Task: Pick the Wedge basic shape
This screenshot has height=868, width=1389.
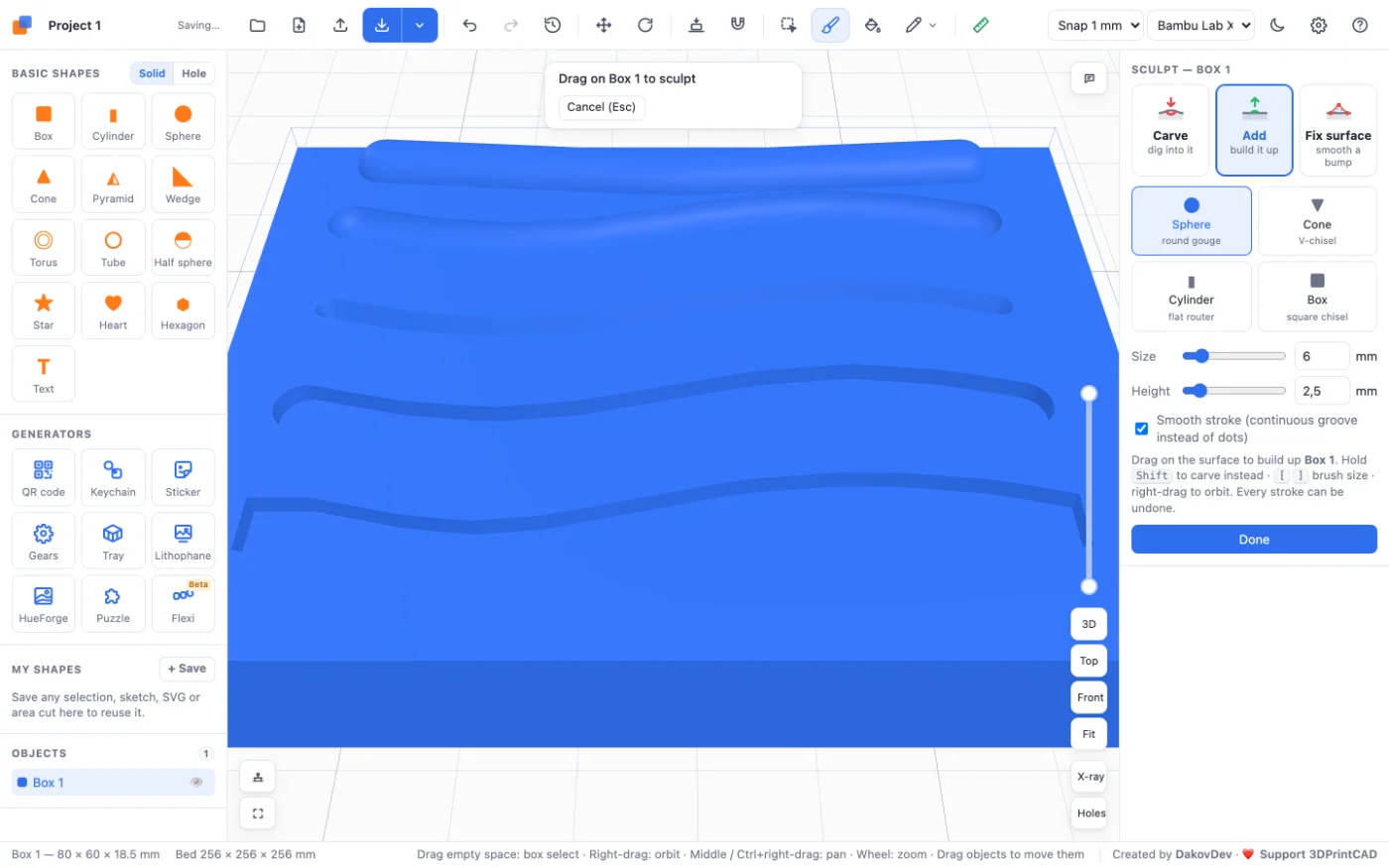Action: click(183, 185)
